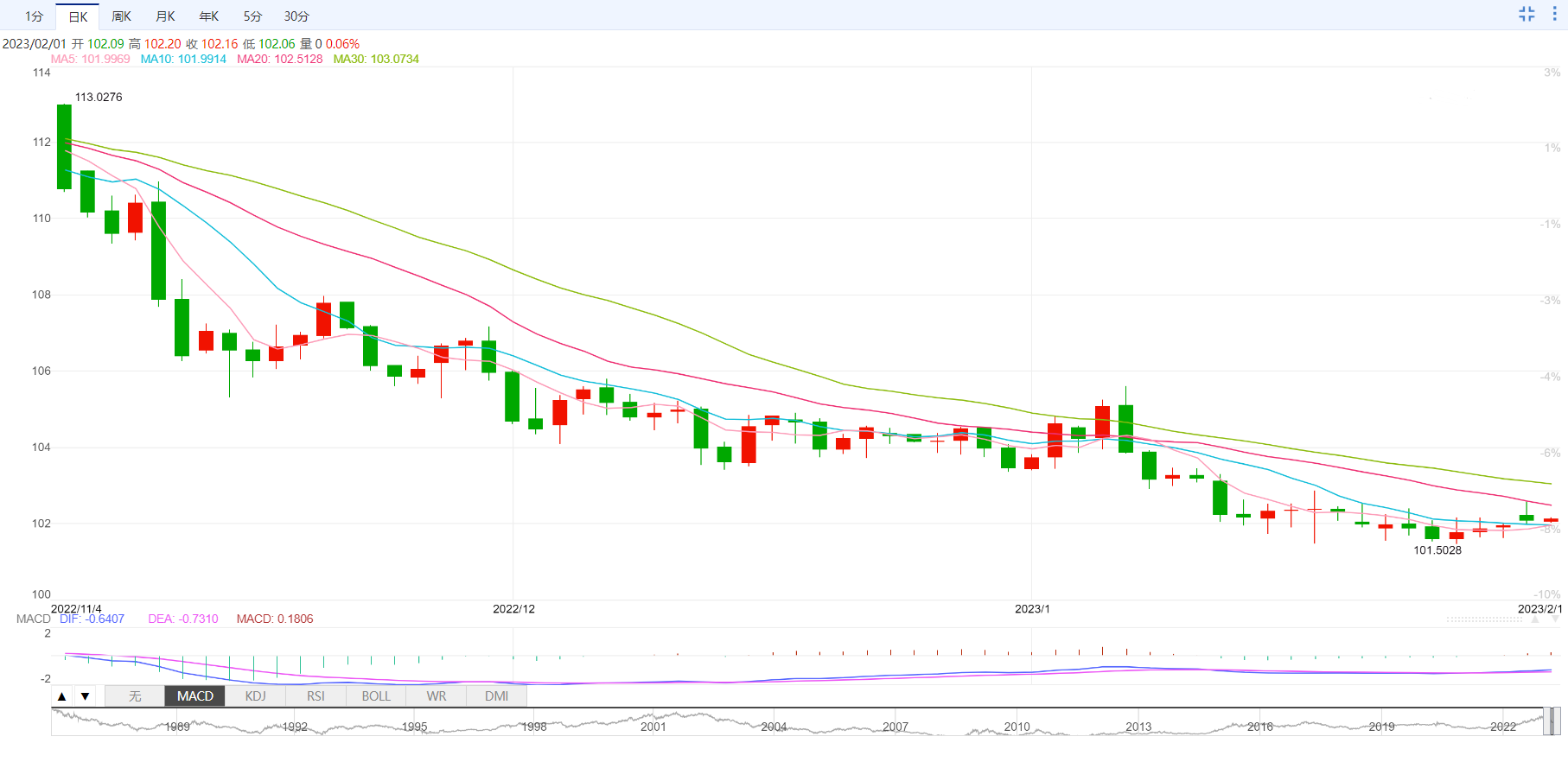Select the 周K weekly candlestick tab
This screenshot has width=1568, height=762.
point(121,16)
